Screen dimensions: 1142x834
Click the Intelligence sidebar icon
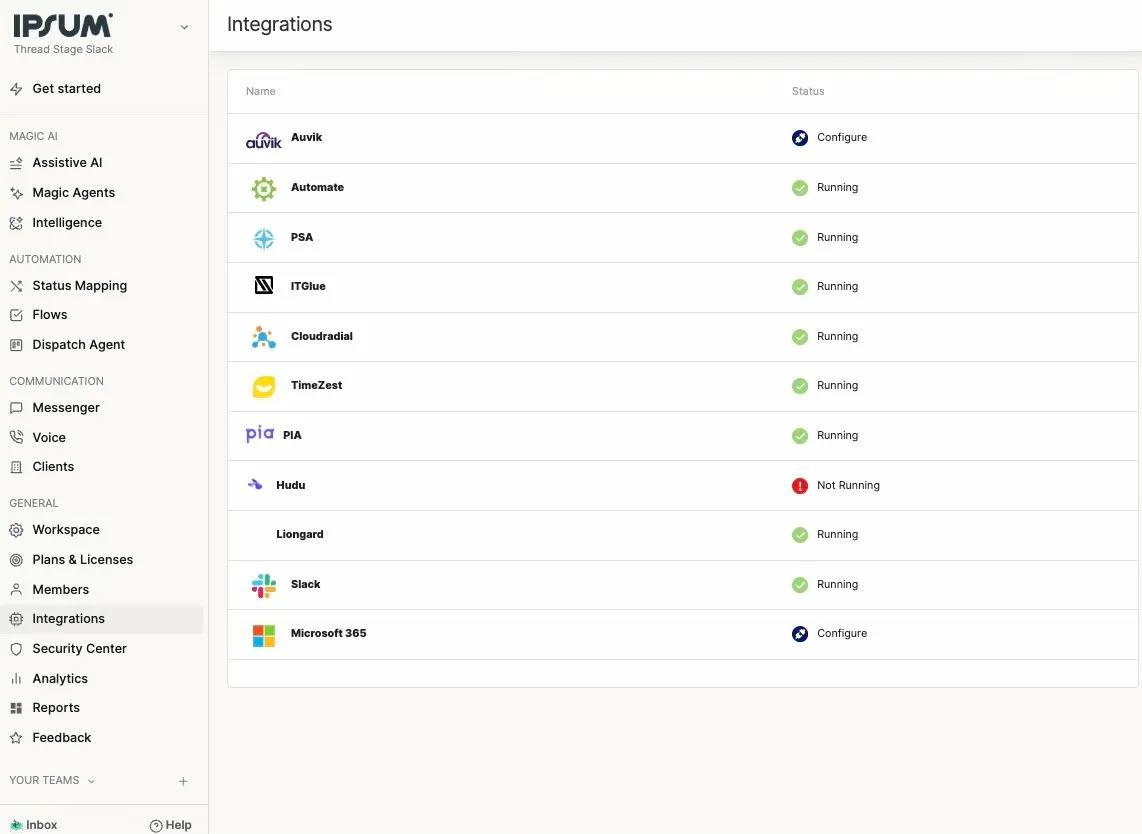coord(16,223)
